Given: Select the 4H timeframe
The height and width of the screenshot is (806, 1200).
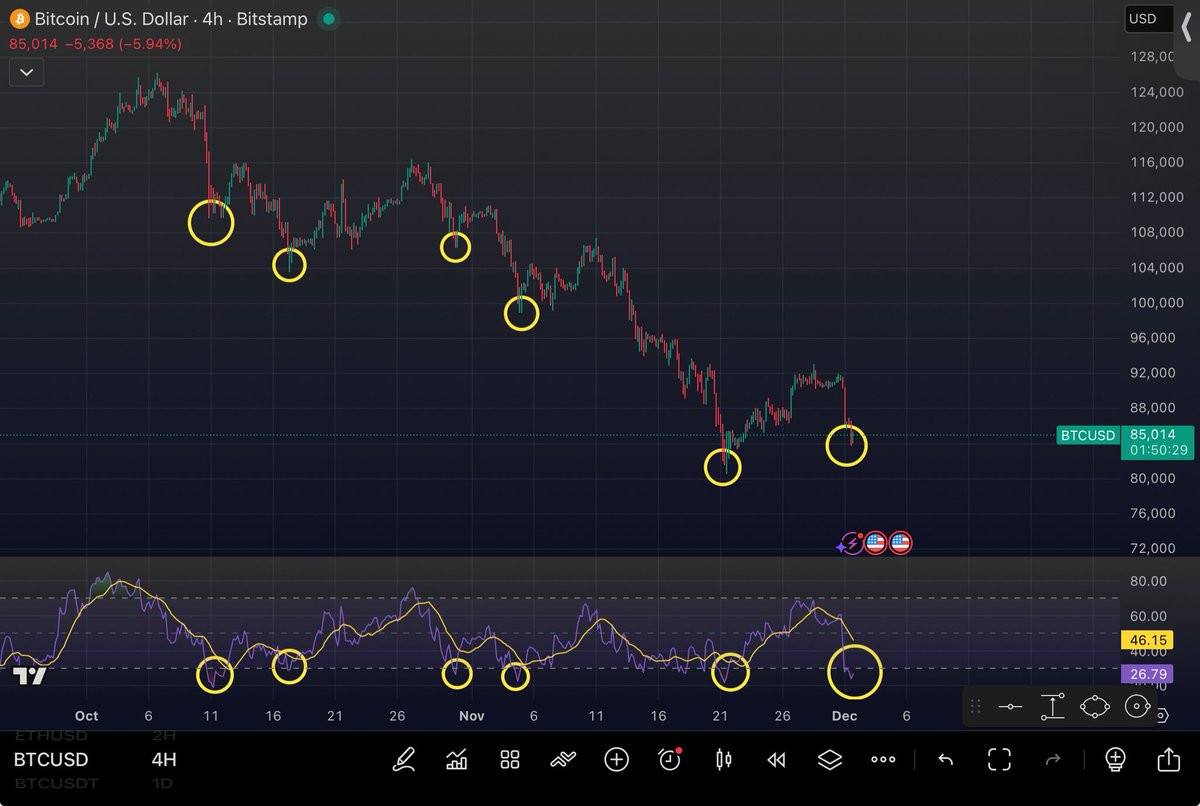Looking at the screenshot, I should [x=164, y=760].
